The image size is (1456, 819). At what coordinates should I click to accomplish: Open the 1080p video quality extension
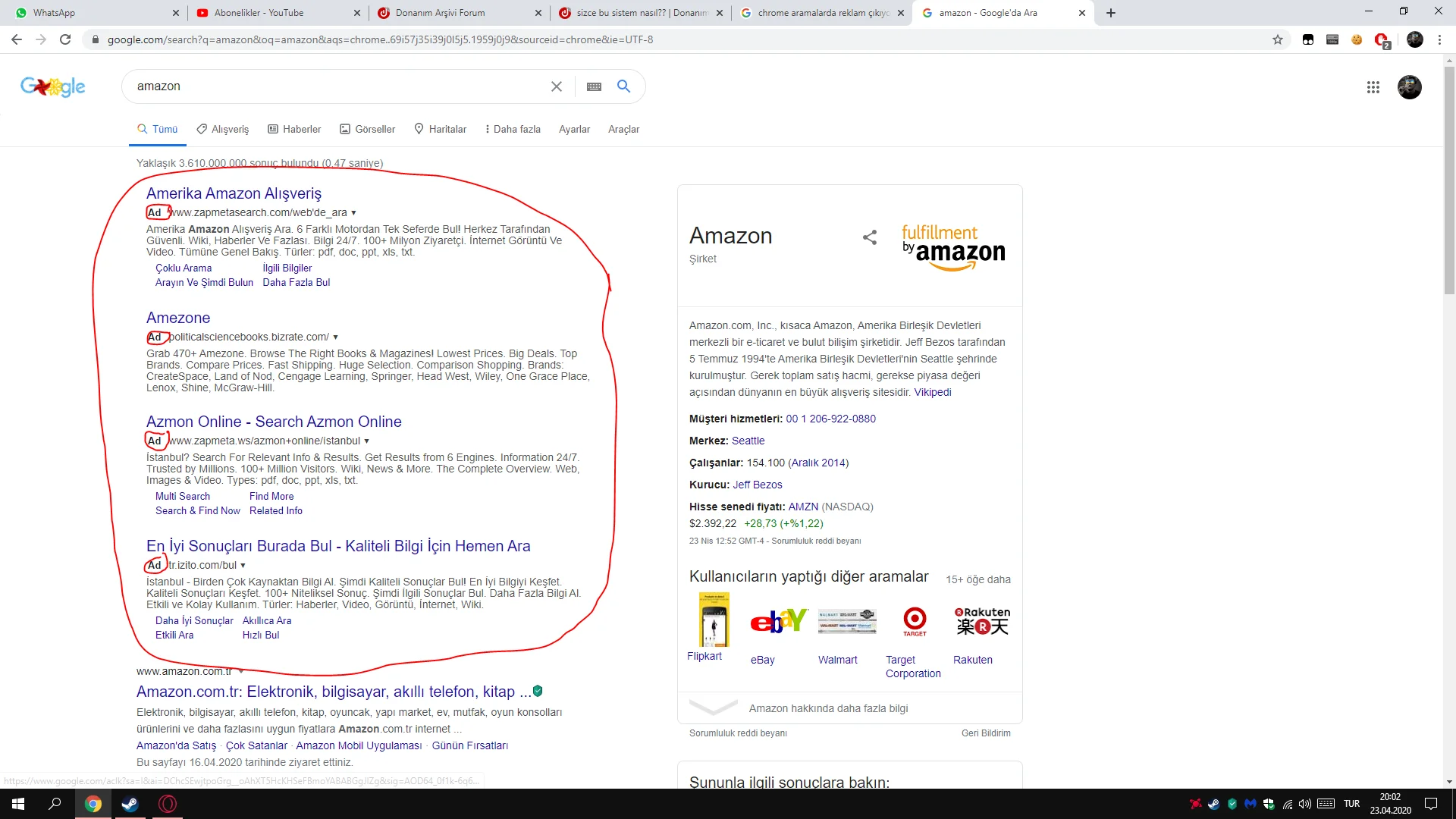pos(1332,39)
